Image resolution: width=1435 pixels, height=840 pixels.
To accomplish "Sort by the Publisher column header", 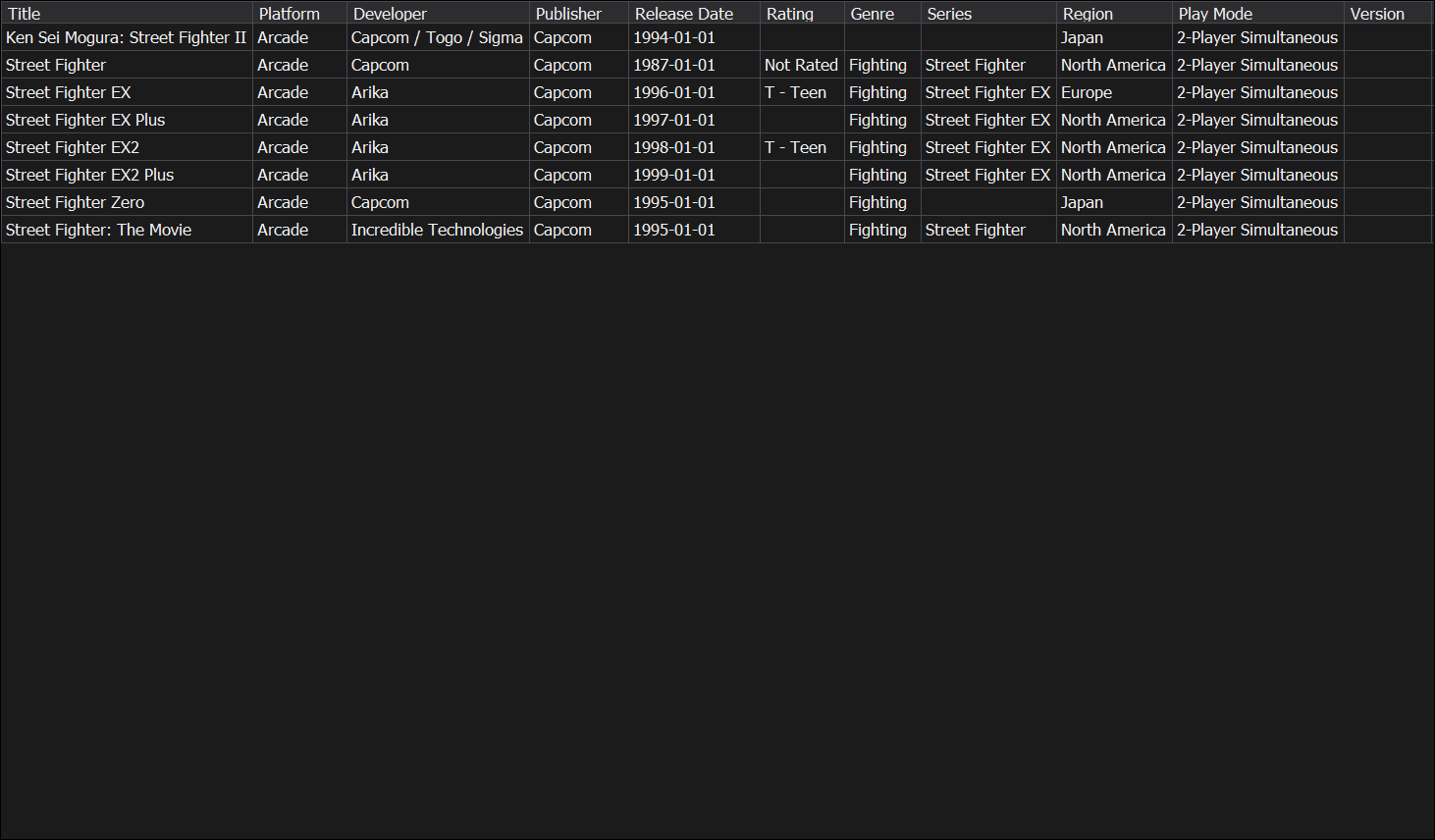I will click(579, 14).
